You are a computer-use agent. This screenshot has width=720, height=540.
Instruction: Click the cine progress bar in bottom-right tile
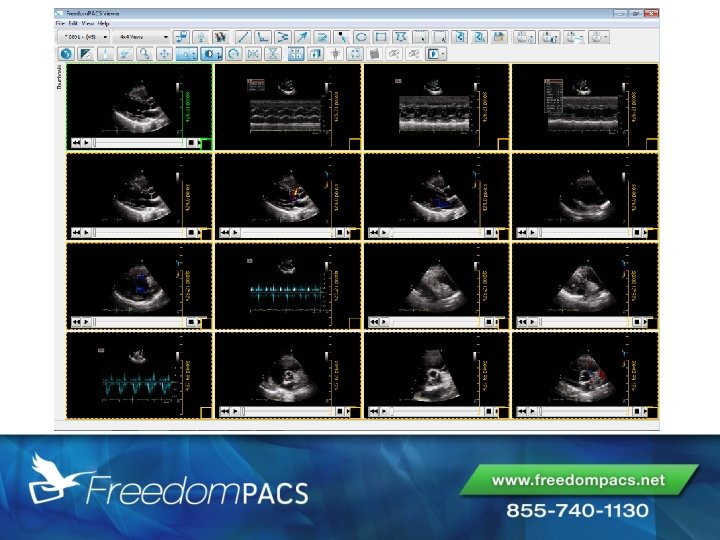(585, 411)
